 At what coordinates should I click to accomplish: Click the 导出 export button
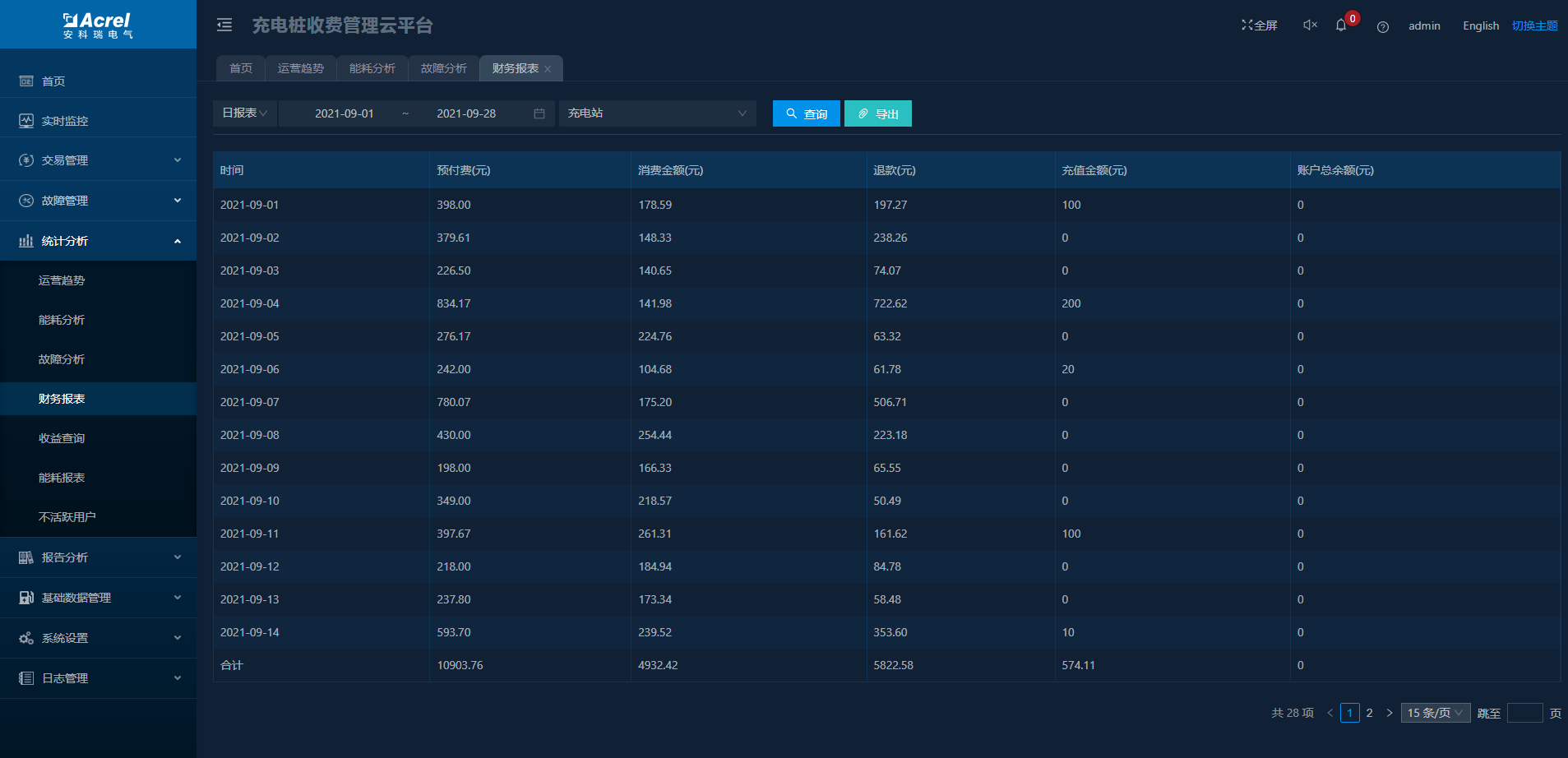877,113
